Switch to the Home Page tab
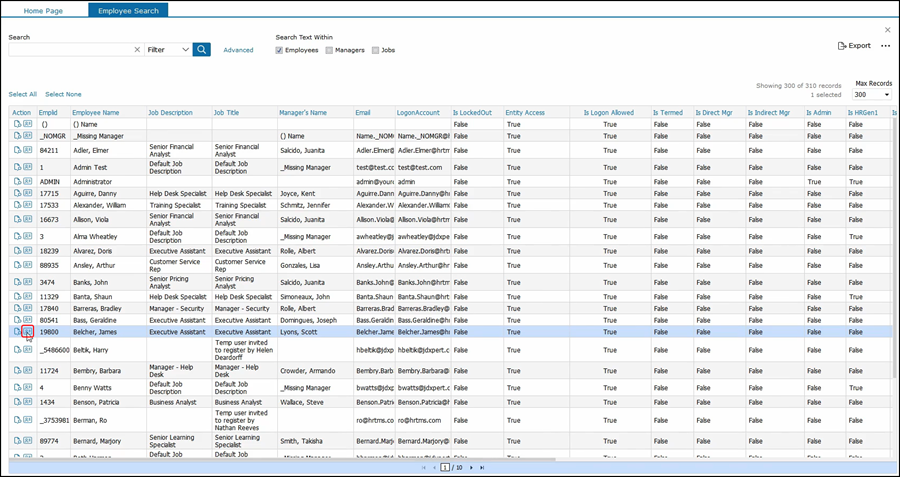900x477 pixels. point(44,10)
